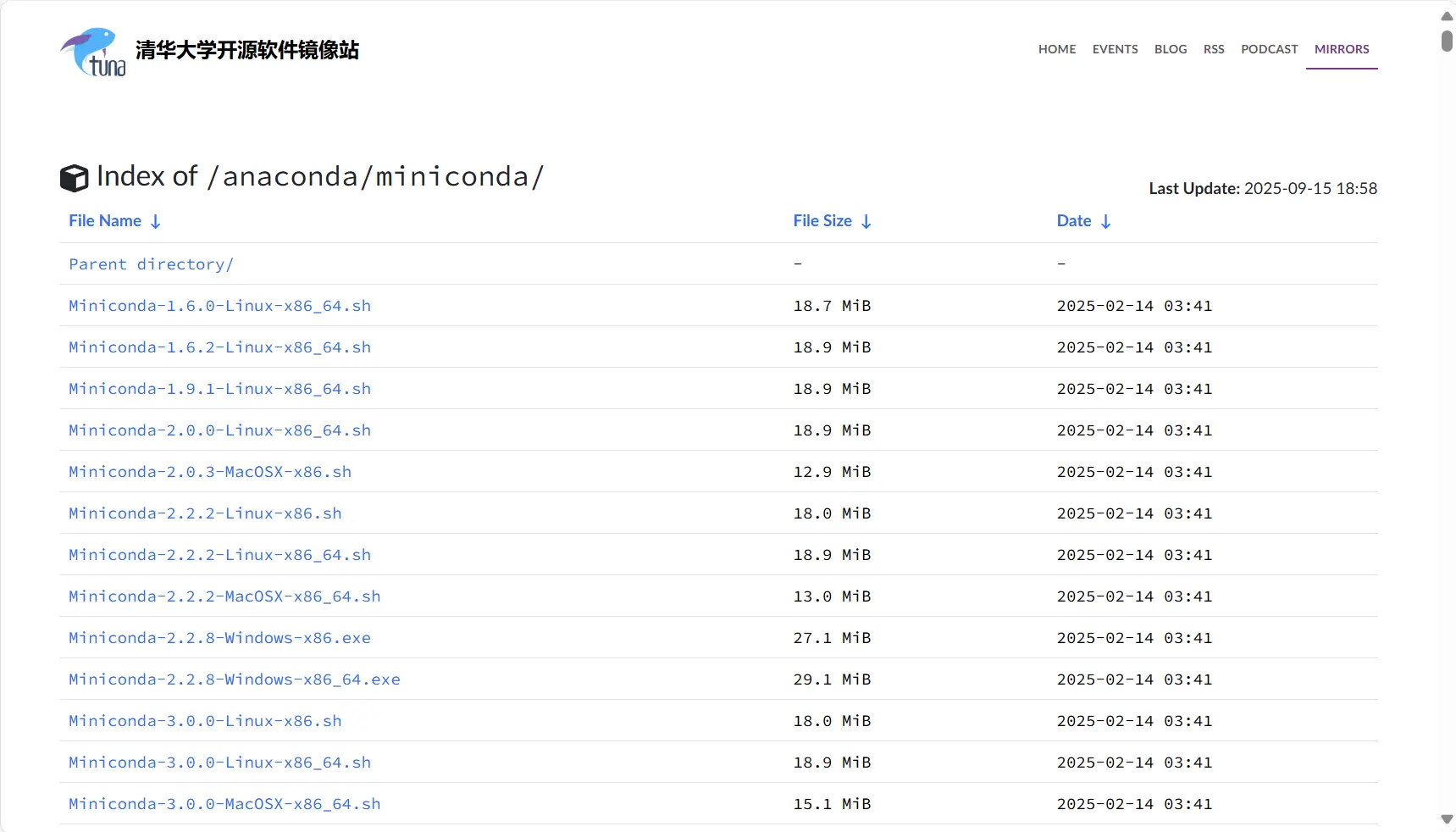This screenshot has height=832, width=1456.
Task: Click the package box icon beside Index of
Action: point(75,178)
